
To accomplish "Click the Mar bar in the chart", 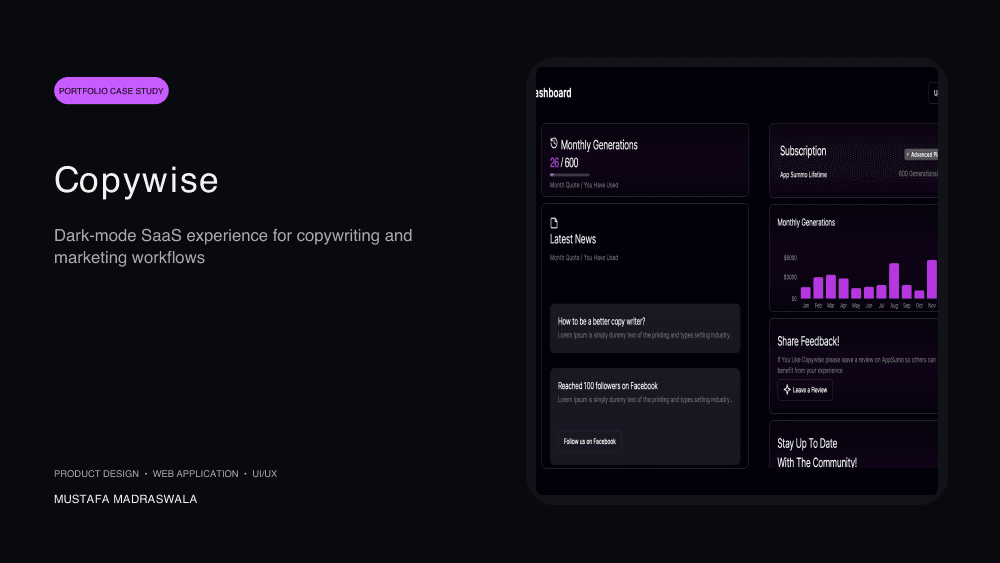I will coord(831,287).
